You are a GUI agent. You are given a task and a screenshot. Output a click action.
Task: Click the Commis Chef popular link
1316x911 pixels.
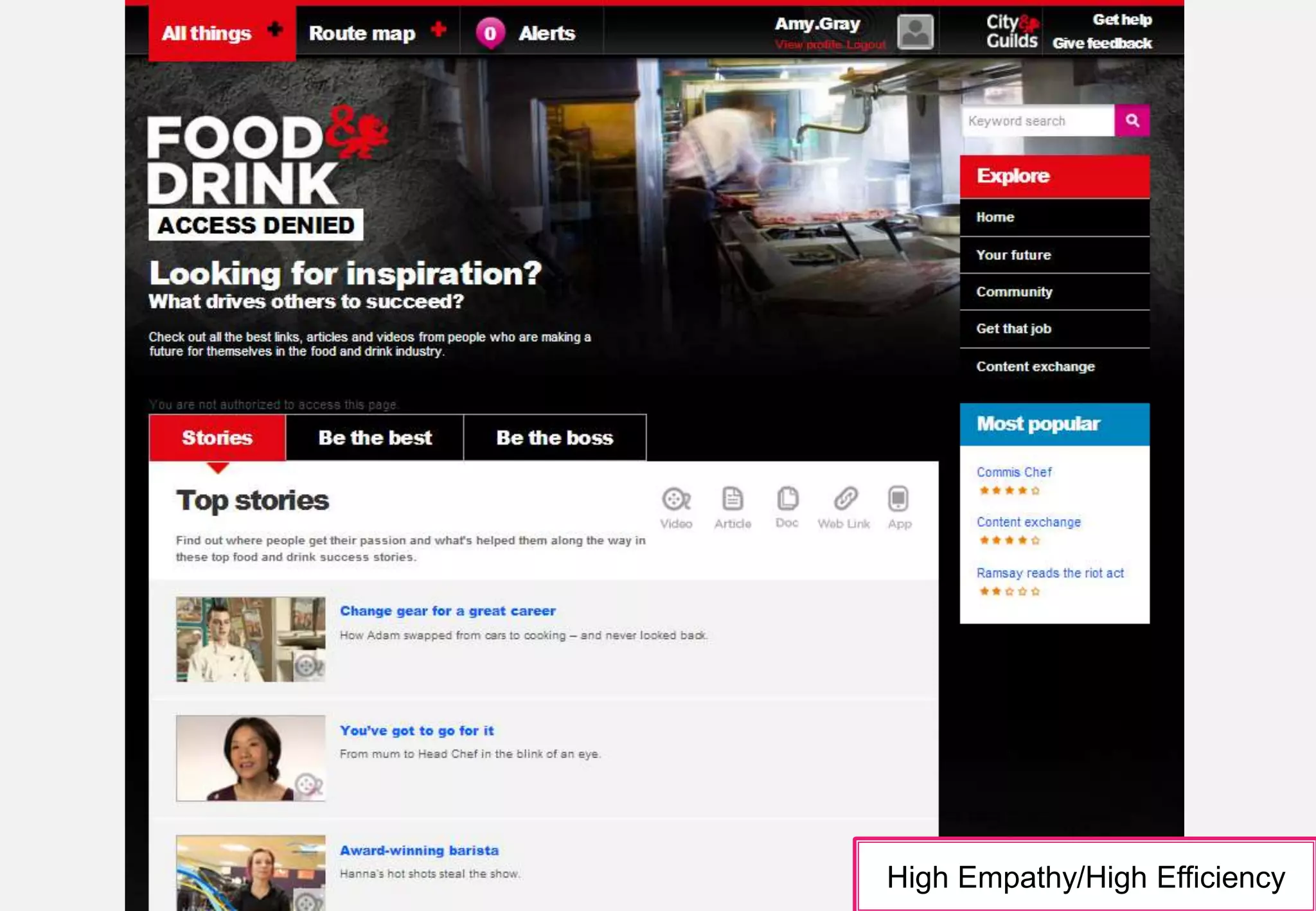[1014, 472]
